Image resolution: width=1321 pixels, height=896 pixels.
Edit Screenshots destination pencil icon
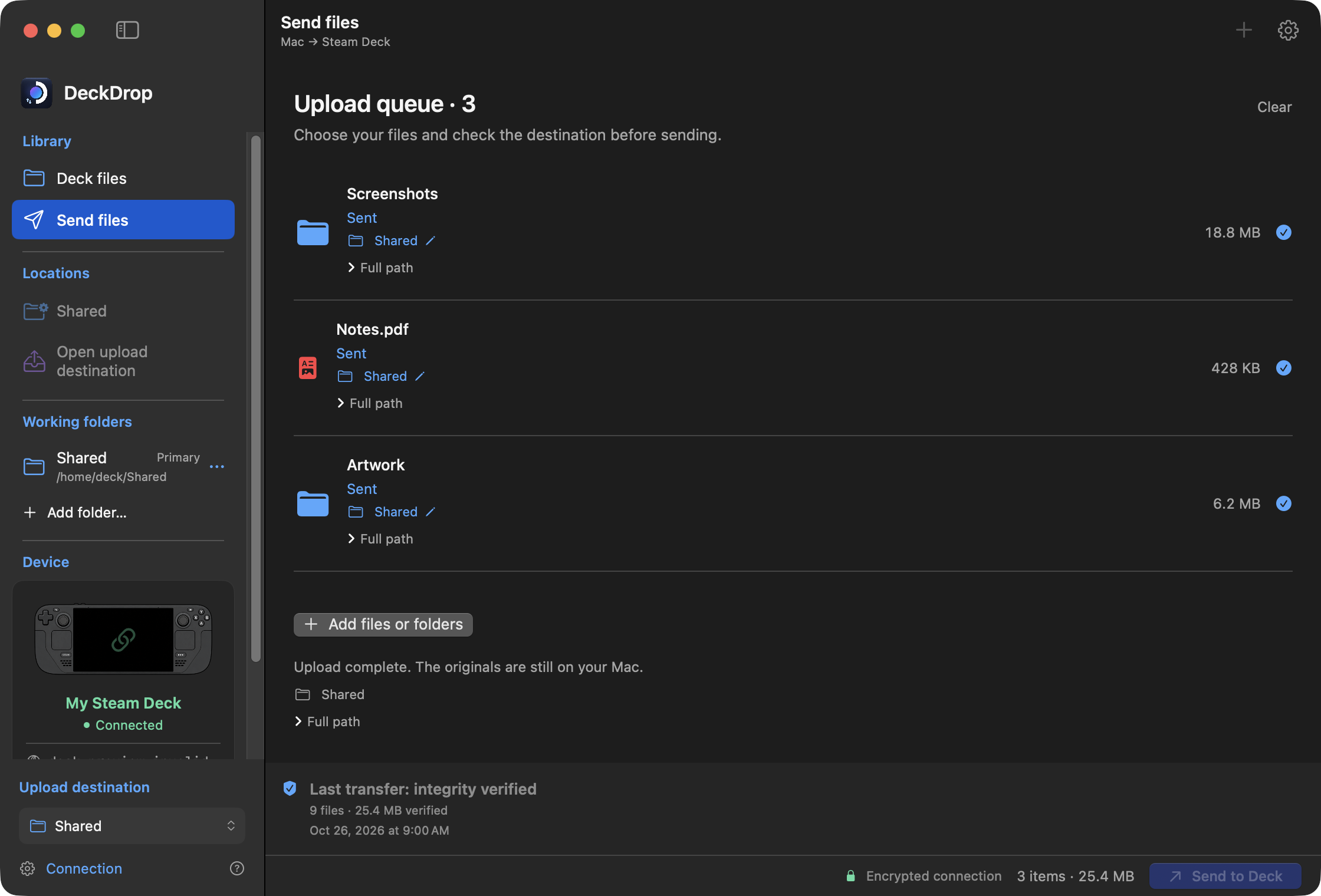[x=431, y=241]
